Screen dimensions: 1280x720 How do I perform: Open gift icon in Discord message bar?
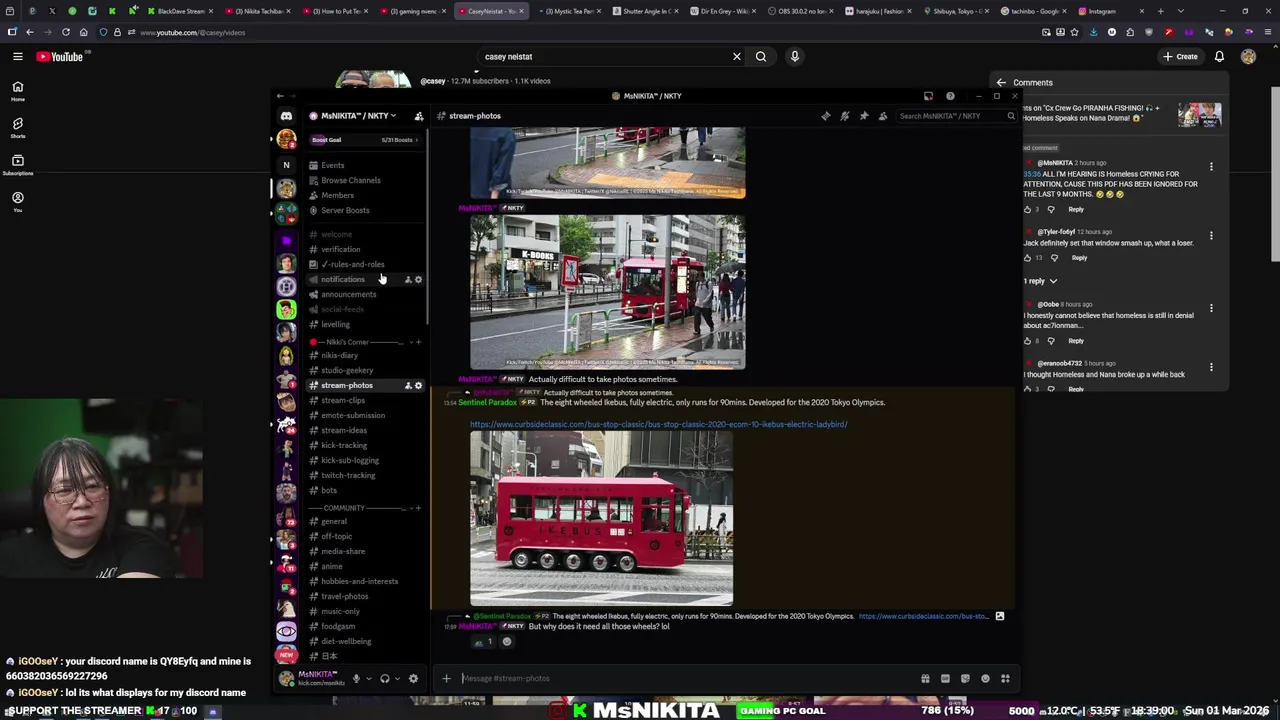tap(925, 679)
